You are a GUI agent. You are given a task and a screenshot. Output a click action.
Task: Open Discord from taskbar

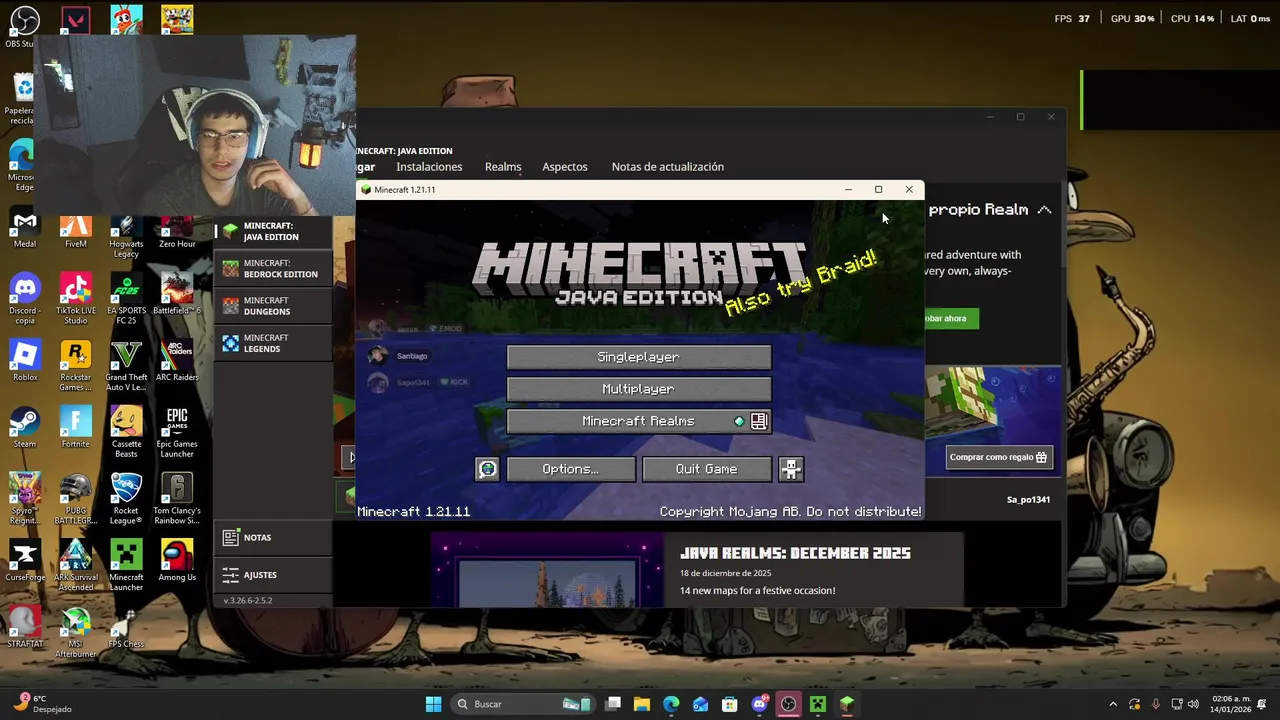[759, 704]
